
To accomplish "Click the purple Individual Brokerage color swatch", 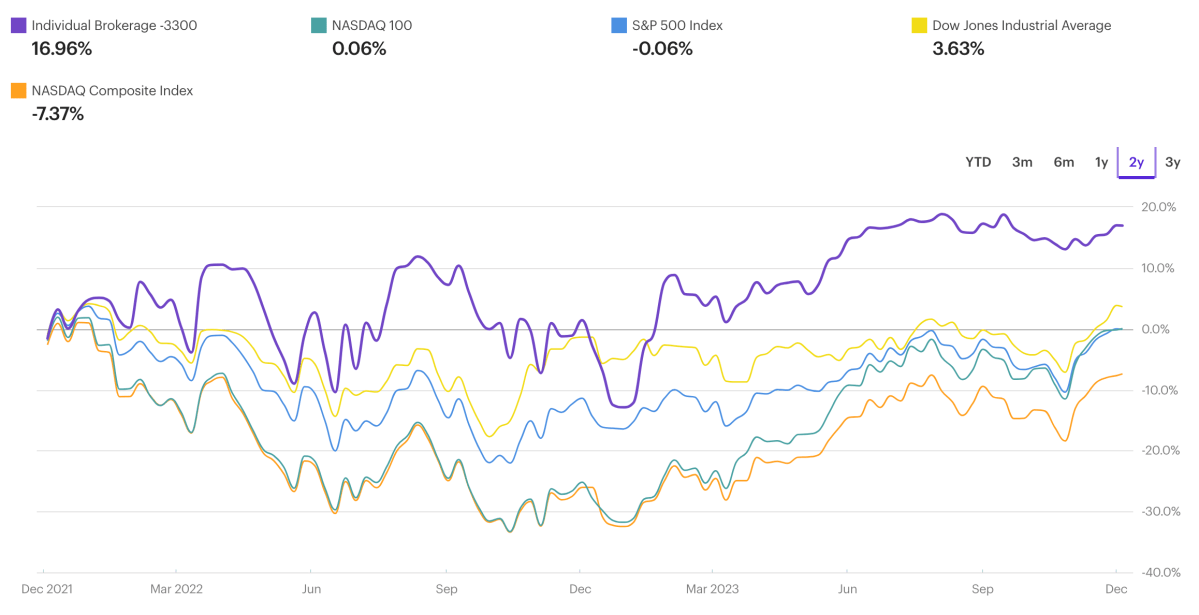I will coord(18,25).
